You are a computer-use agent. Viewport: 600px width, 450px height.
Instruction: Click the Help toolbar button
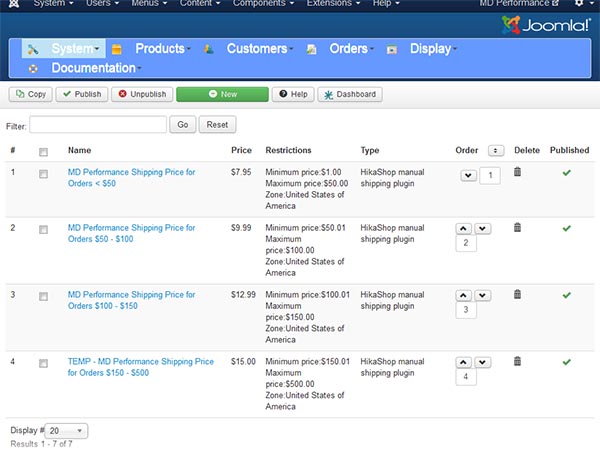(293, 94)
